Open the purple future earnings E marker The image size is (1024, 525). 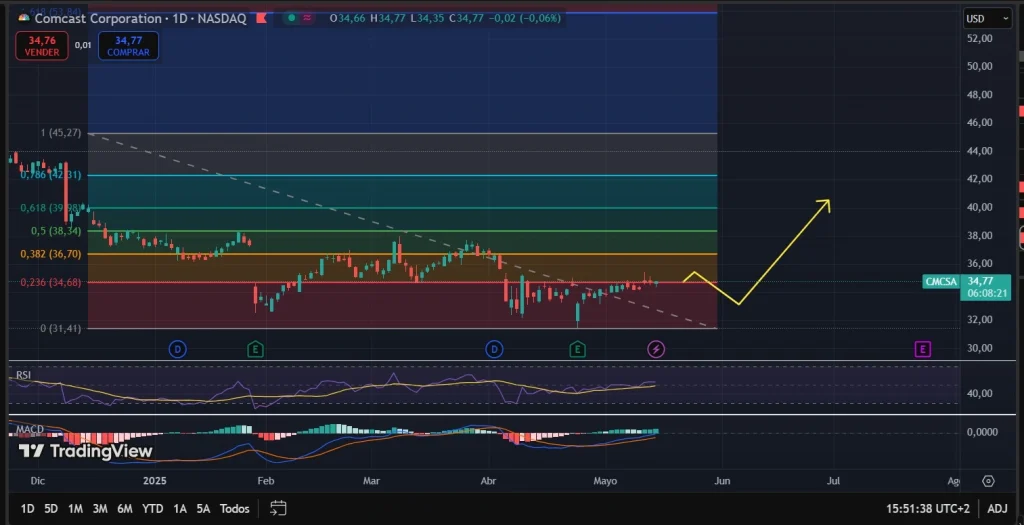click(x=922, y=349)
